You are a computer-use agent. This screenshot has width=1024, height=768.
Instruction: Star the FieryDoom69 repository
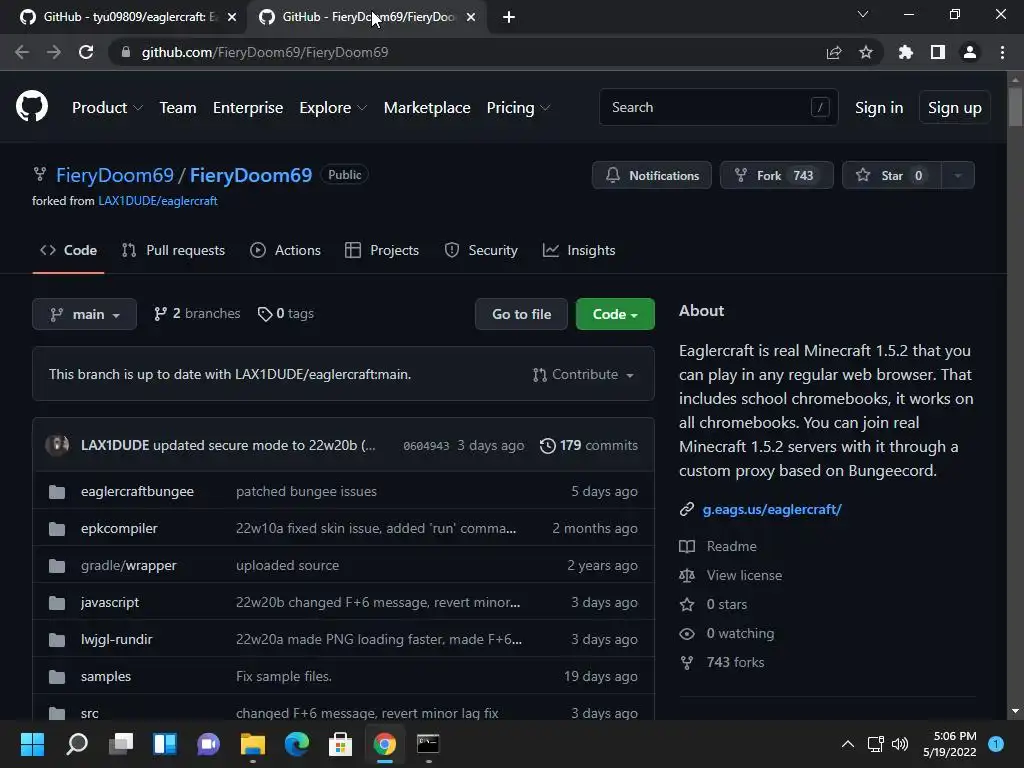891,175
